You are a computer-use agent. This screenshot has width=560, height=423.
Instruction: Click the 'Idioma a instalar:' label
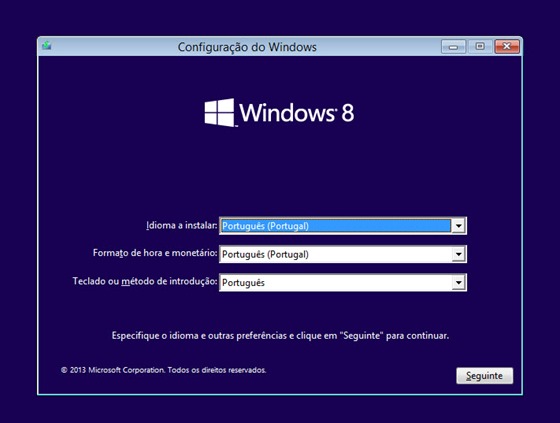[181, 225]
